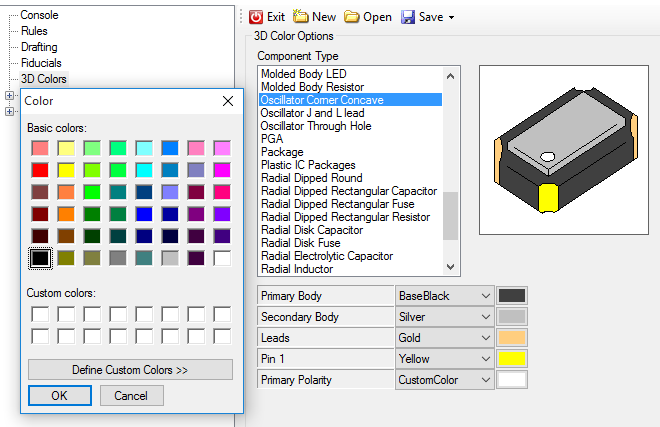
Task: Select Fiducials in the tree
Action: (x=41, y=63)
